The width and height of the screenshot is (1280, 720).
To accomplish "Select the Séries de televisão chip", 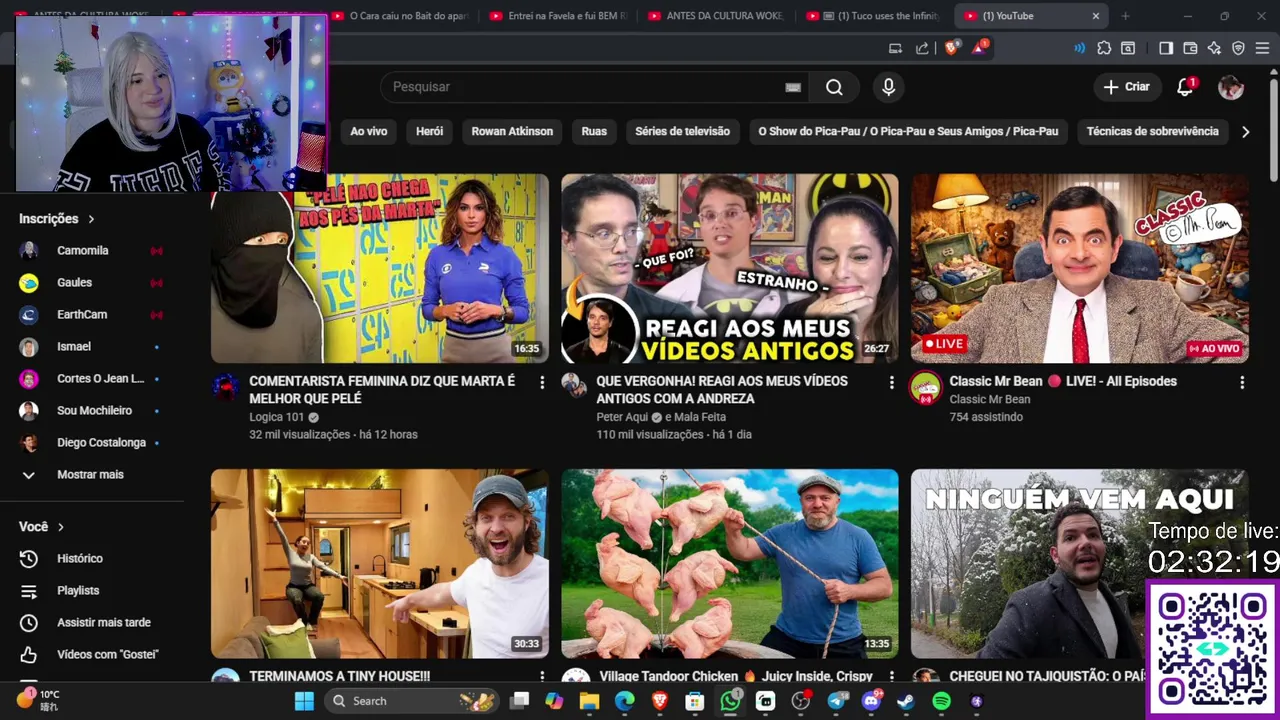I will 682,131.
